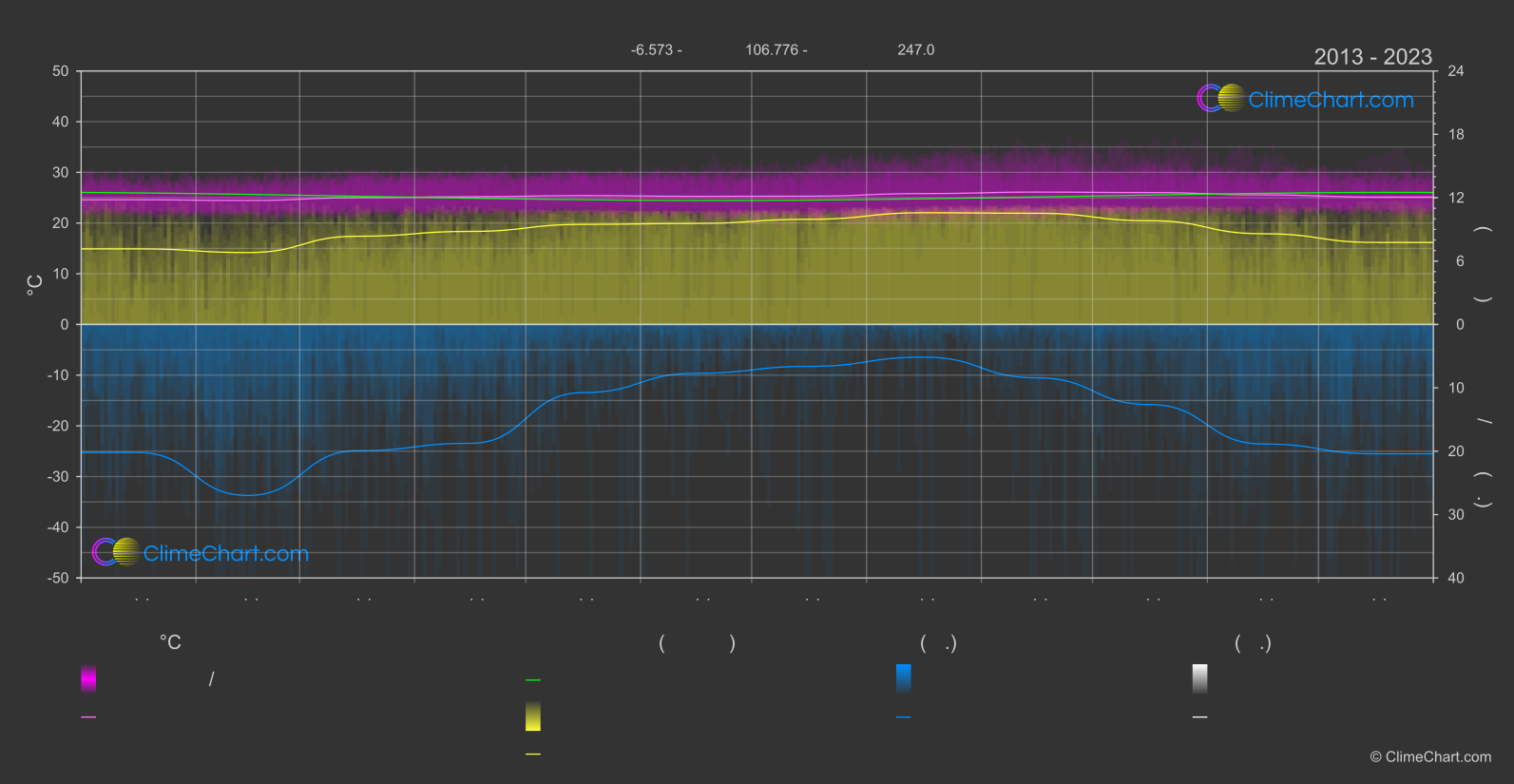Select the magenta gradient temperature range legend swatch
Image resolution: width=1514 pixels, height=784 pixels.
click(88, 679)
